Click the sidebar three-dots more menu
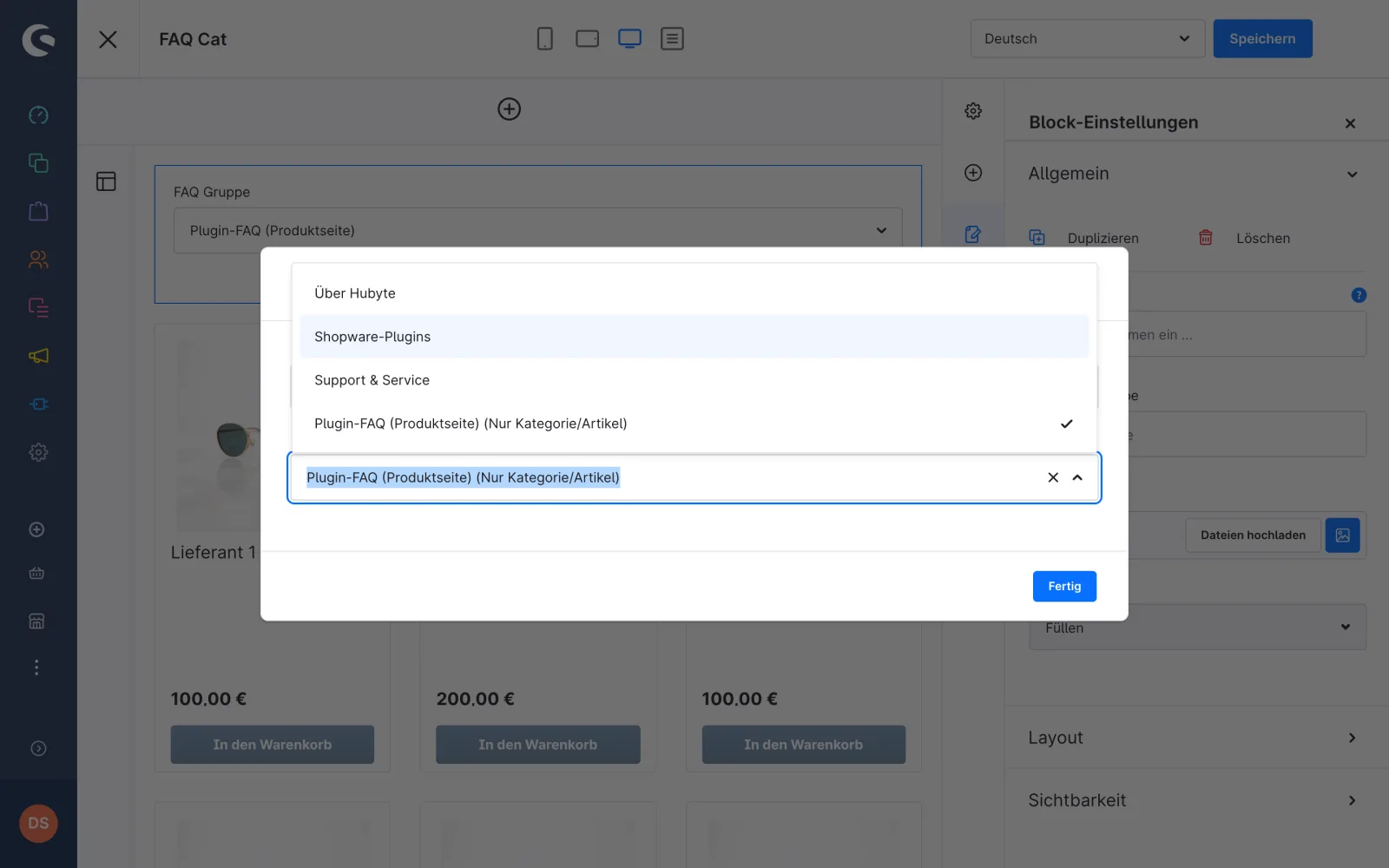Image resolution: width=1389 pixels, height=868 pixels. tap(36, 667)
